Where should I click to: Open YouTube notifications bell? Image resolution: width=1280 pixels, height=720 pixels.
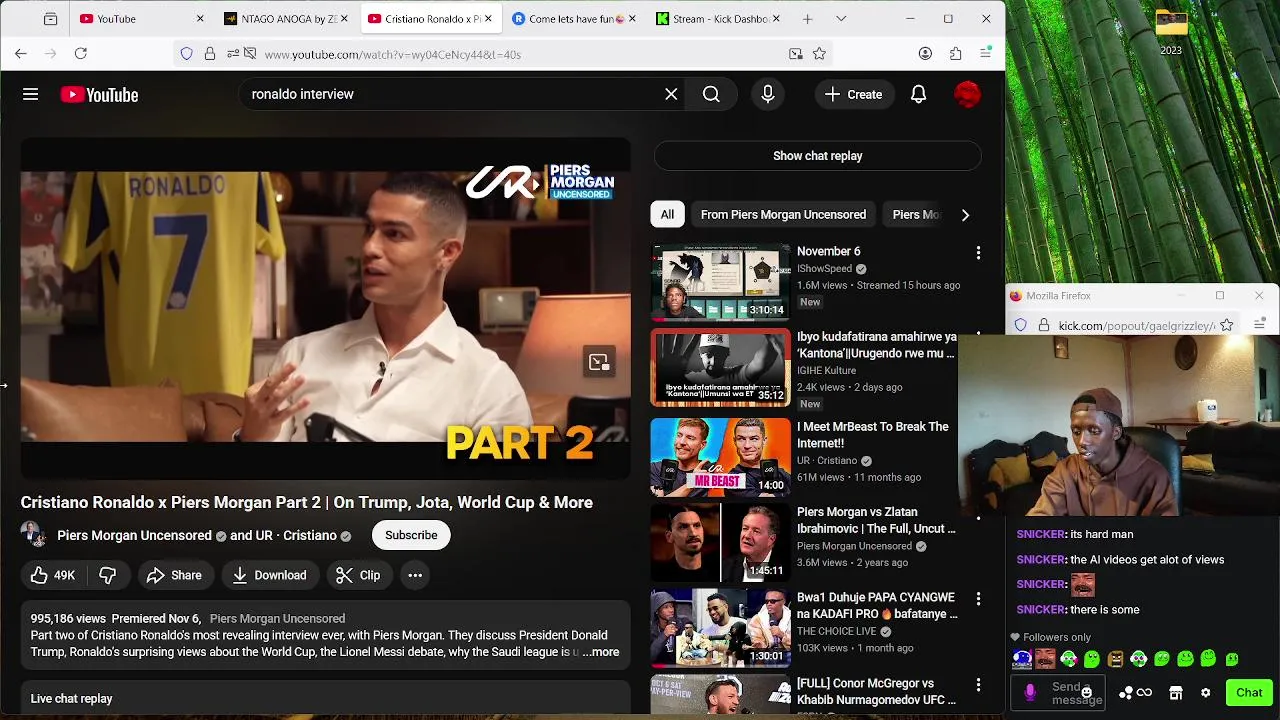tap(918, 94)
